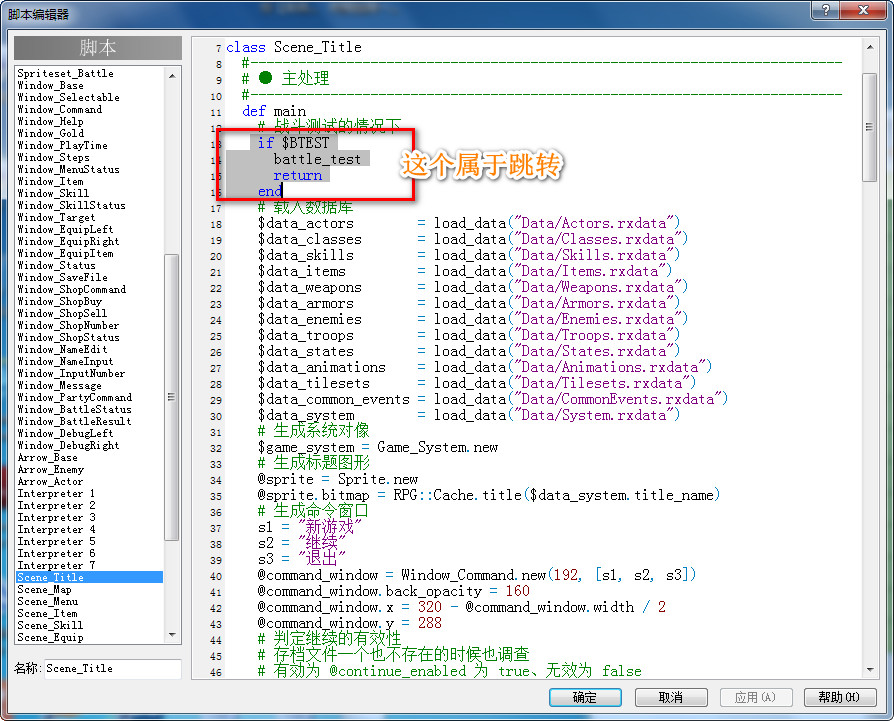Click the script list scroll-down arrow
The width and height of the screenshot is (894, 721).
point(172,635)
